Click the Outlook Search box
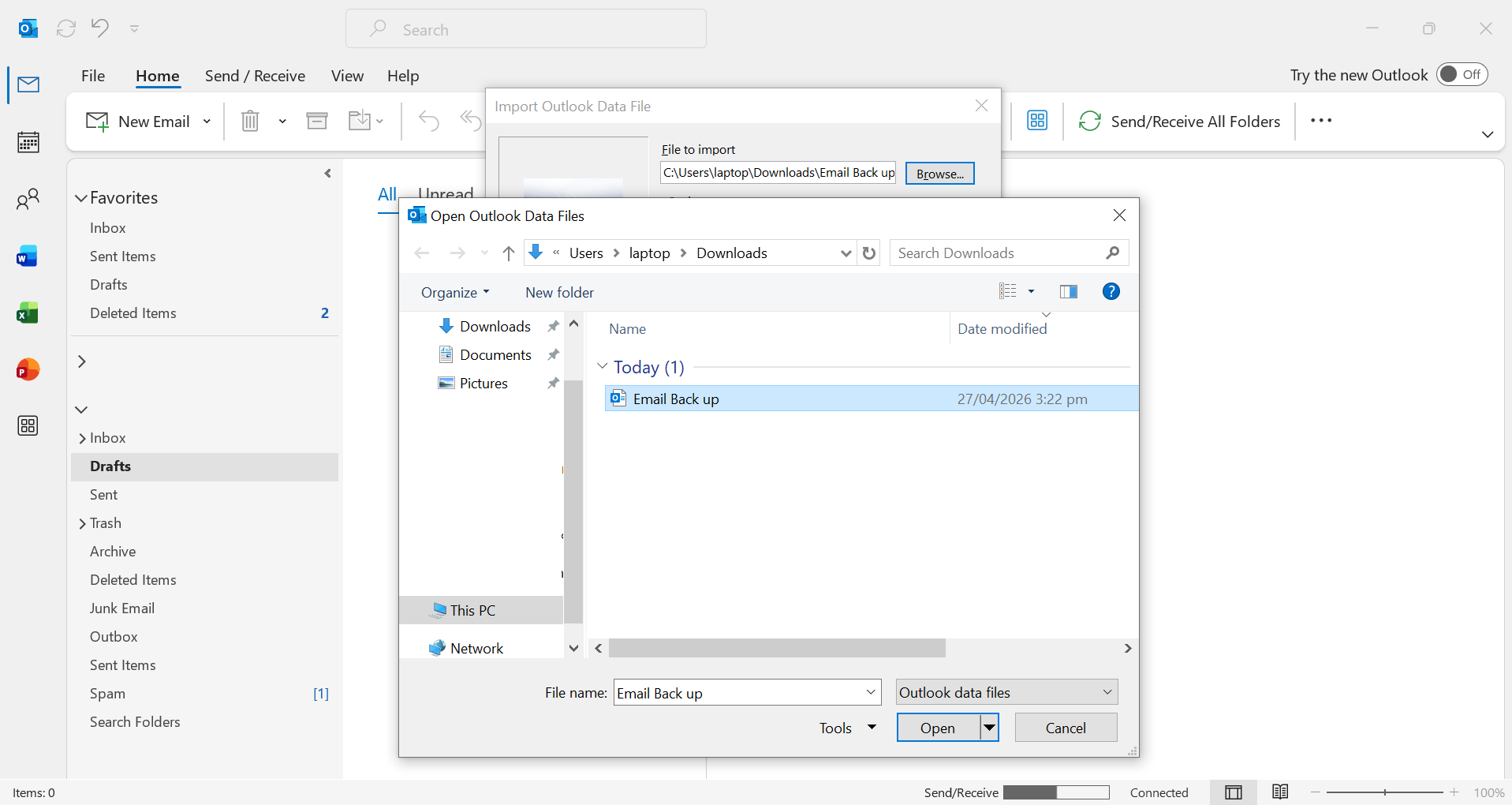This screenshot has width=1512, height=805. (526, 29)
